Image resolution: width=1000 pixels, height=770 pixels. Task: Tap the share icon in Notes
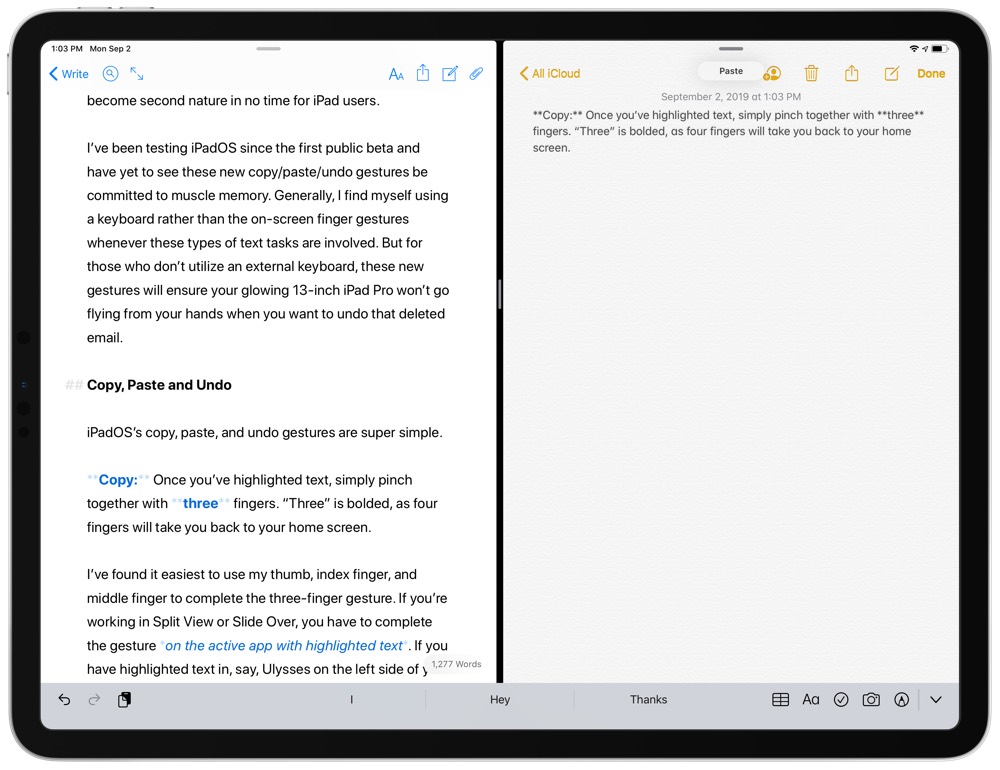pyautogui.click(x=851, y=73)
